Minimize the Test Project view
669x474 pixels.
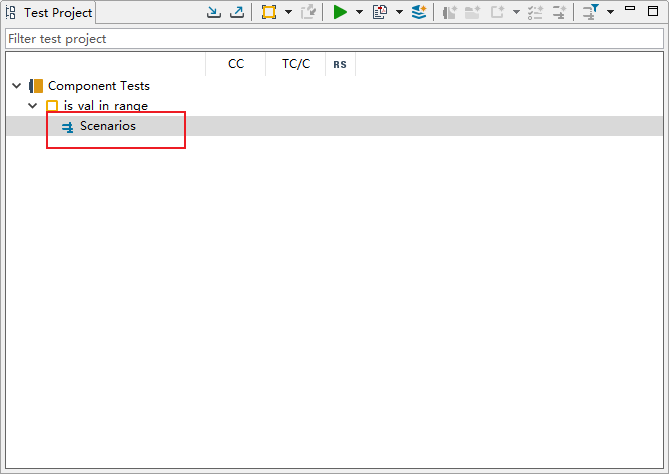coord(630,8)
